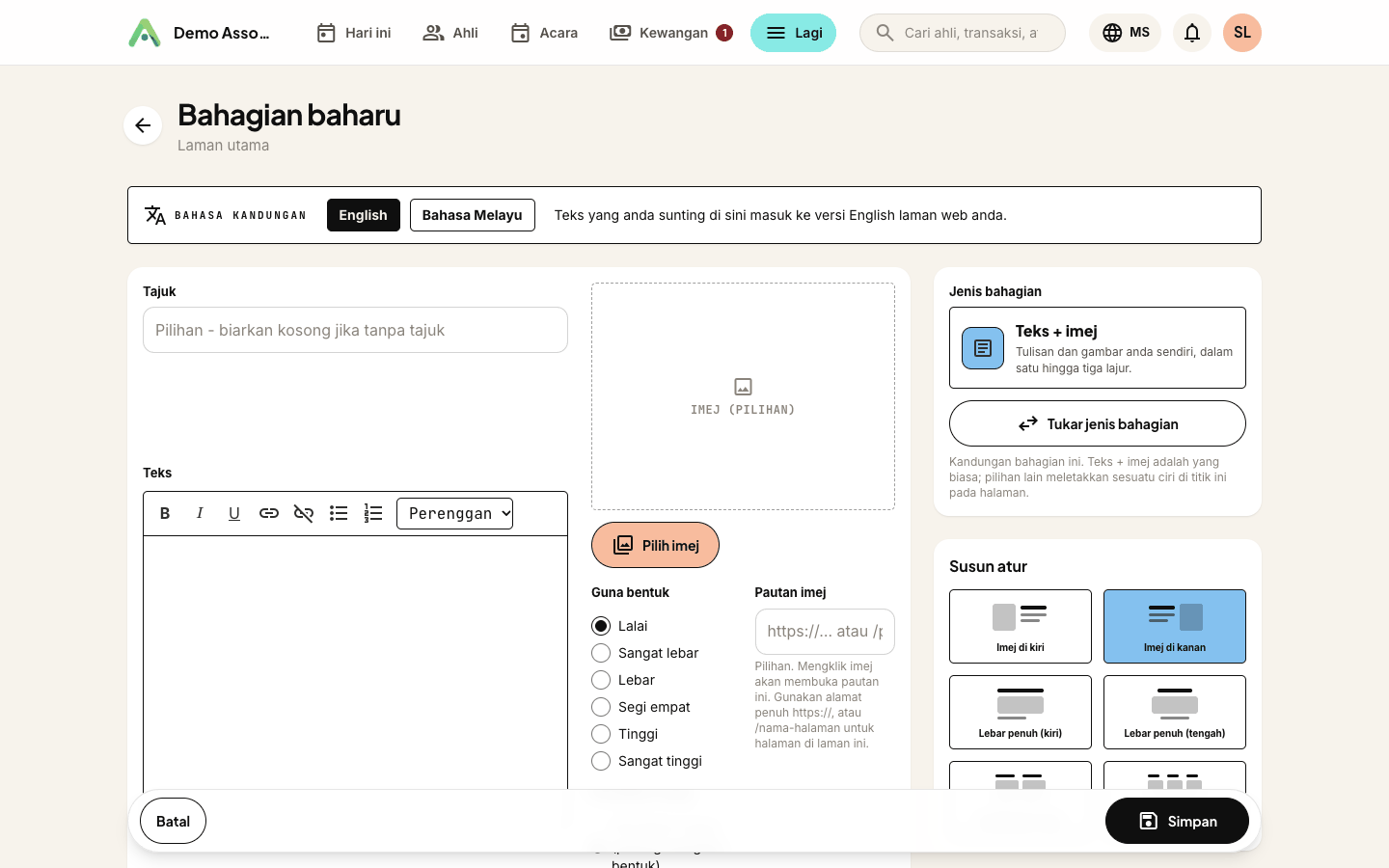Select the Lalai shape radio button

coord(601,626)
